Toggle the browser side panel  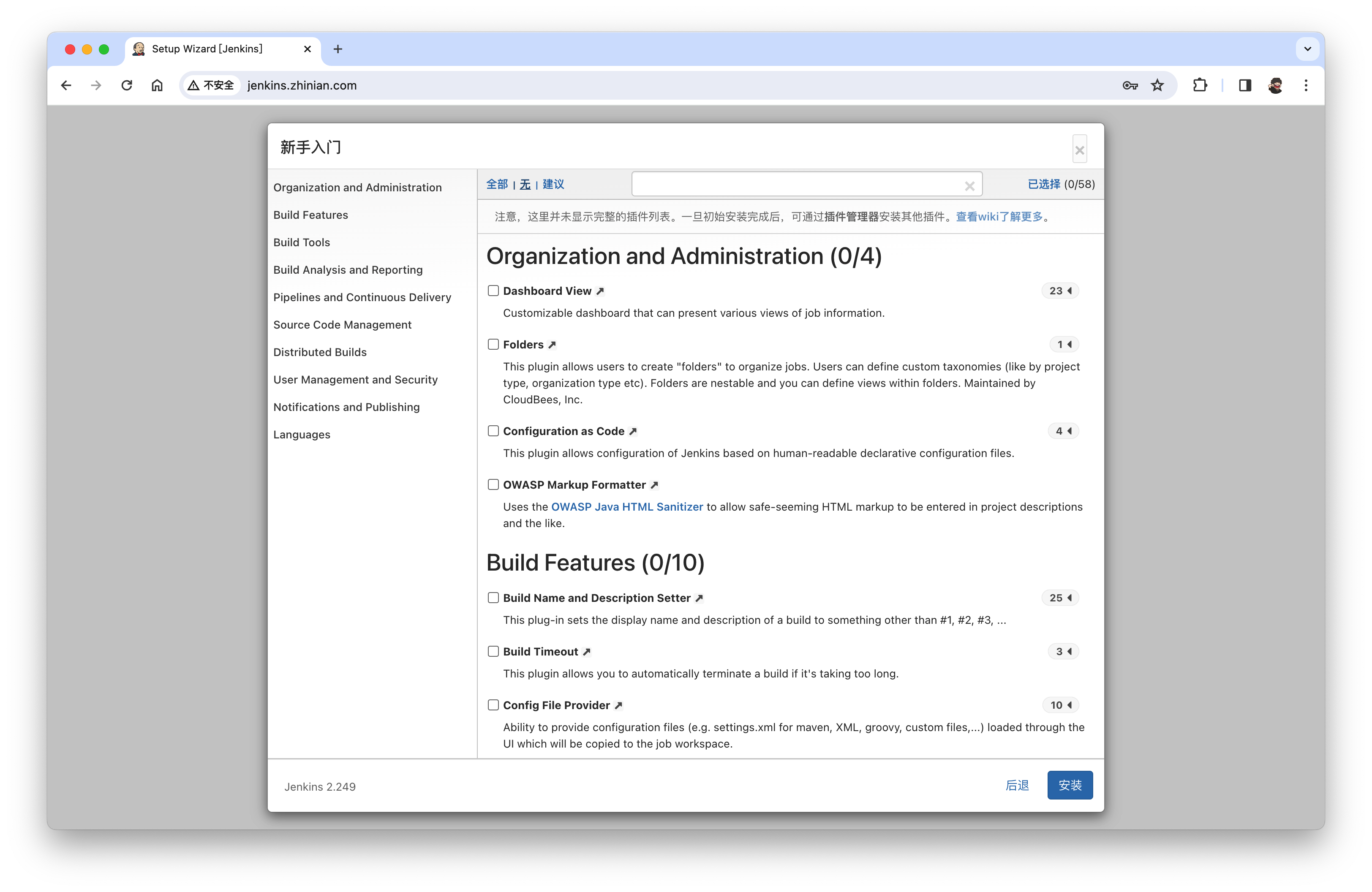click(x=1244, y=85)
